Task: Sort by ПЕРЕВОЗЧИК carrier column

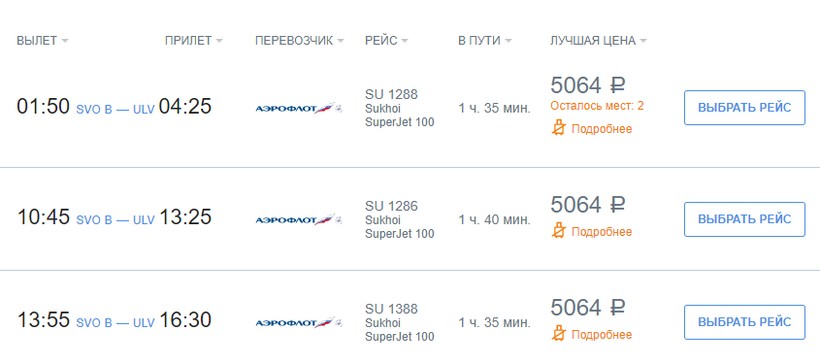Action: [300, 41]
